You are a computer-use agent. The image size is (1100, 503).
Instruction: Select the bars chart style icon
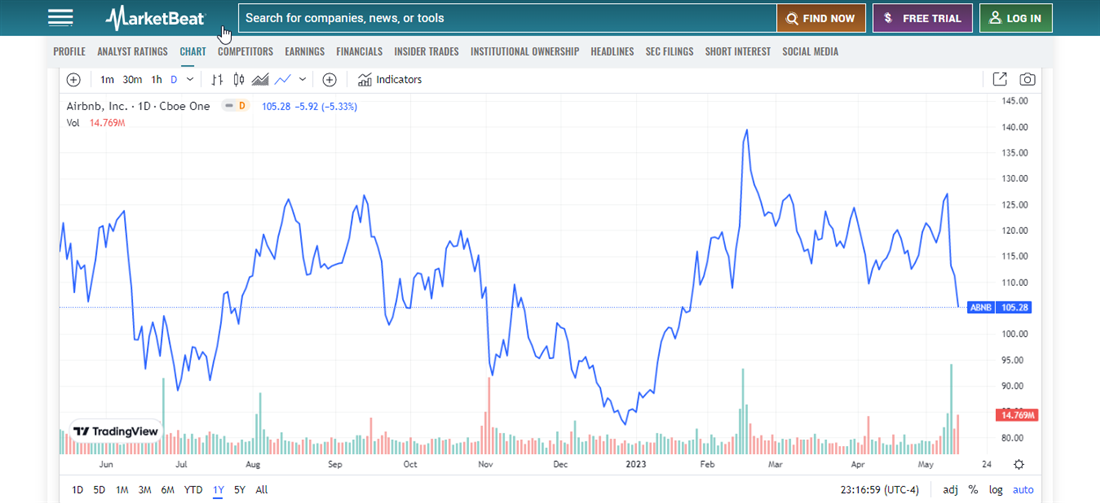pyautogui.click(x=217, y=80)
